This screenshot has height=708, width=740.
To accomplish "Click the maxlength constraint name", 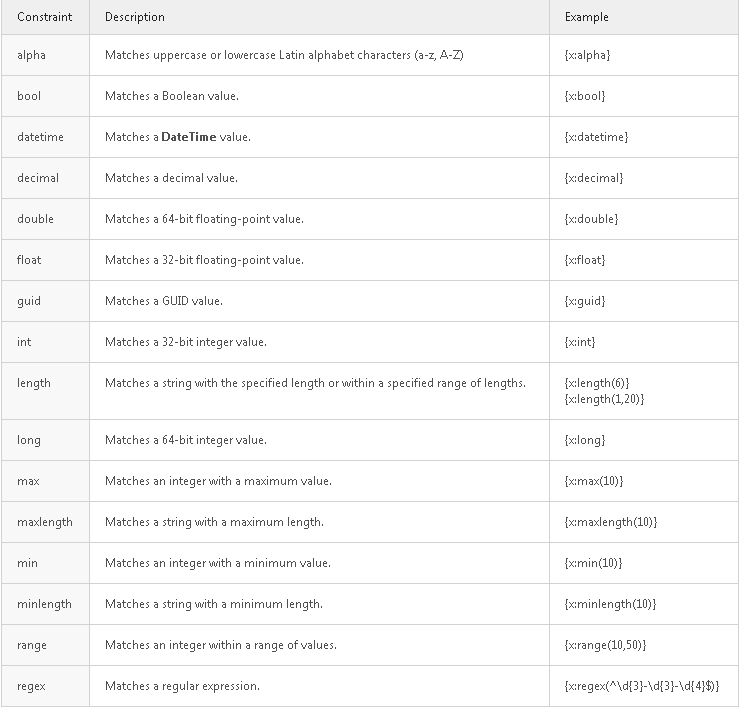I will 45,522.
